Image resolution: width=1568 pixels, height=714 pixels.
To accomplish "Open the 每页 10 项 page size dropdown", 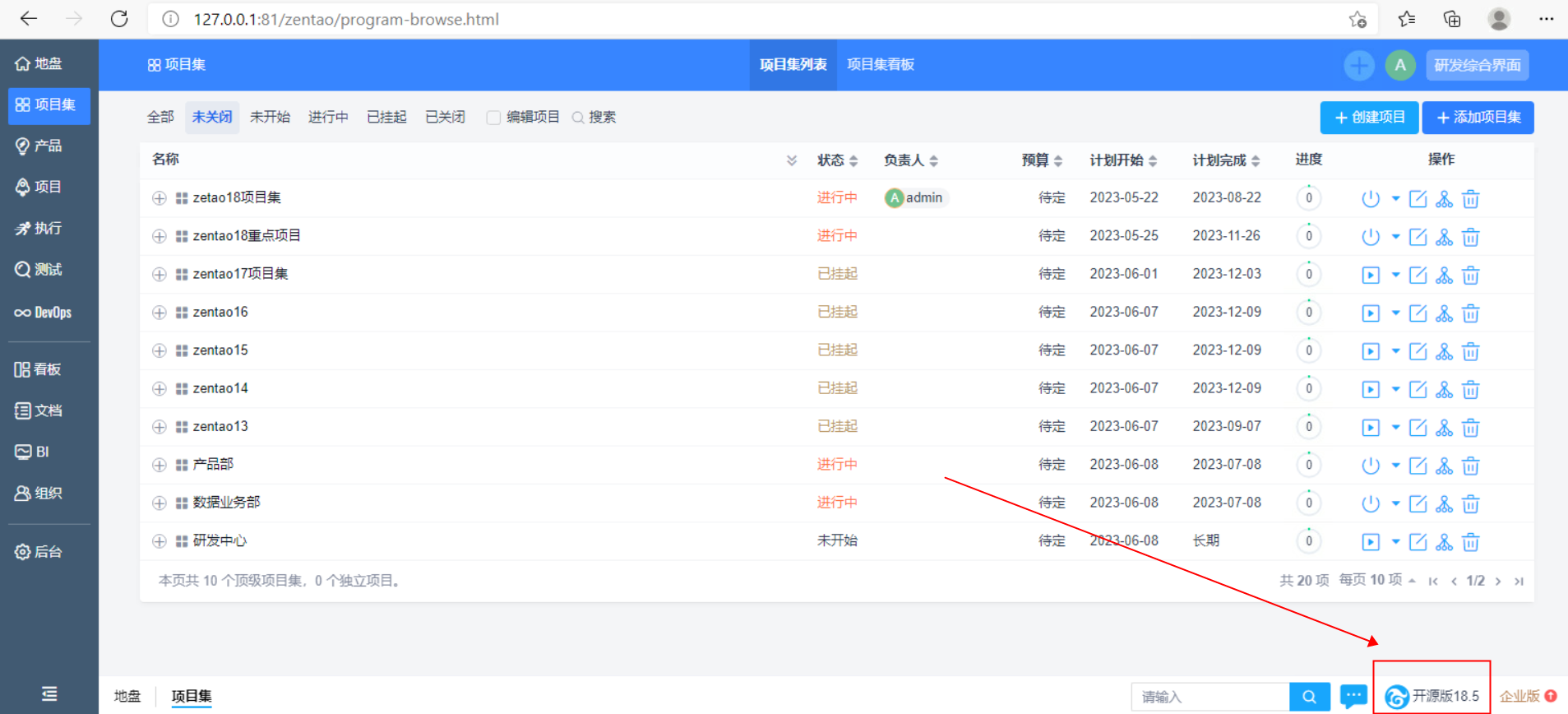I will point(1376,580).
